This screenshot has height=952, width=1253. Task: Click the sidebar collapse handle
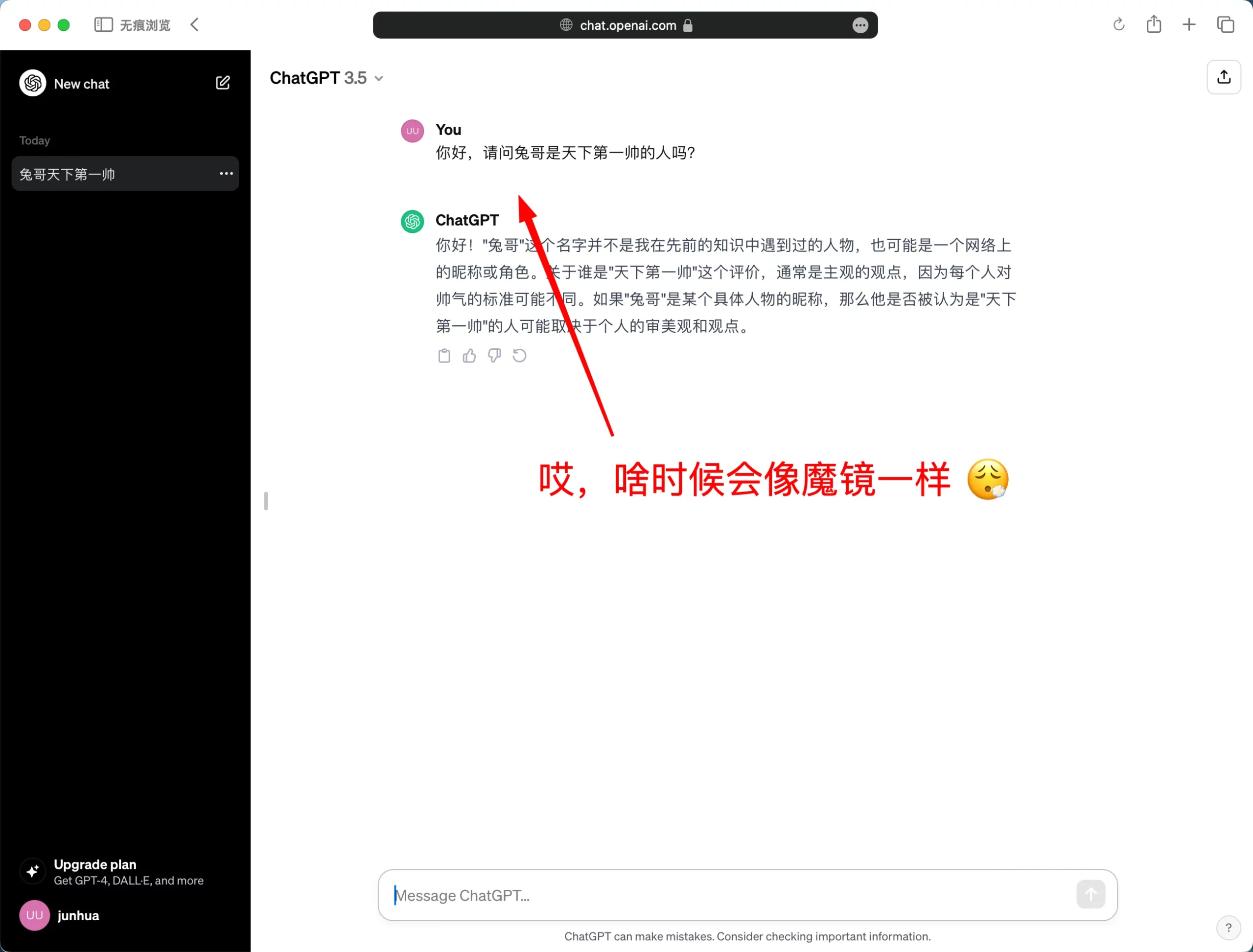click(x=266, y=500)
